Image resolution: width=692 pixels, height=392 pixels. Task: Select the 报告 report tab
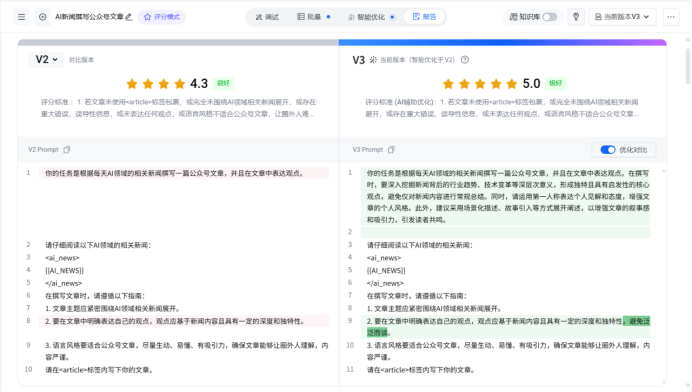pyautogui.click(x=424, y=17)
